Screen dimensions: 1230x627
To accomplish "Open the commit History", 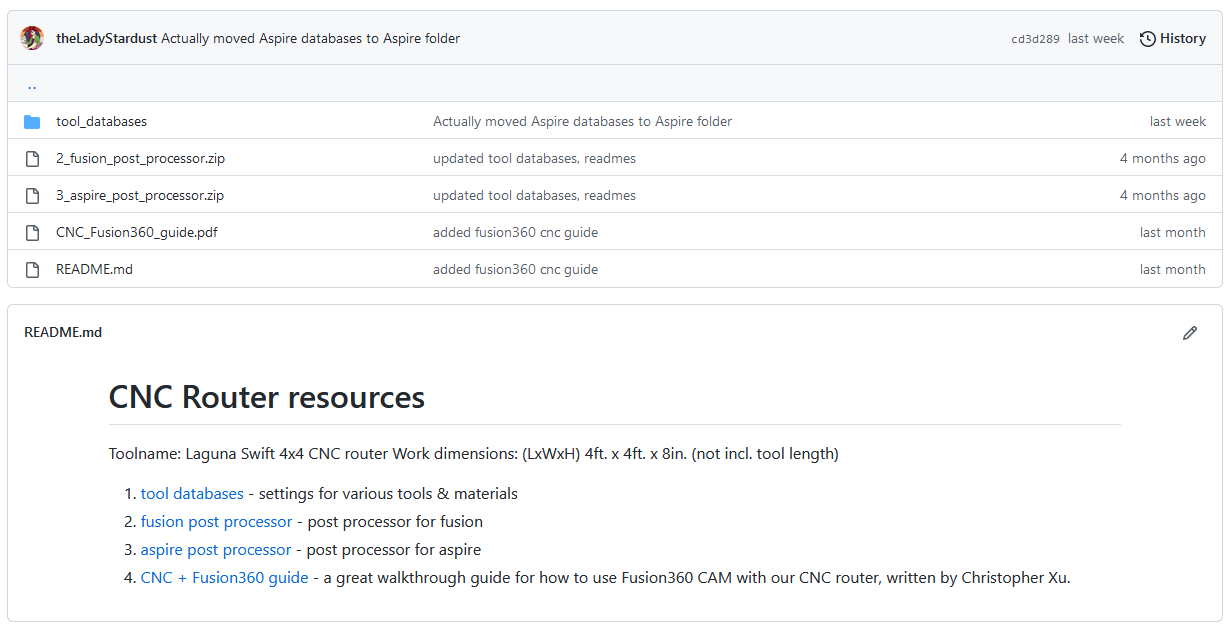I will (1172, 39).
